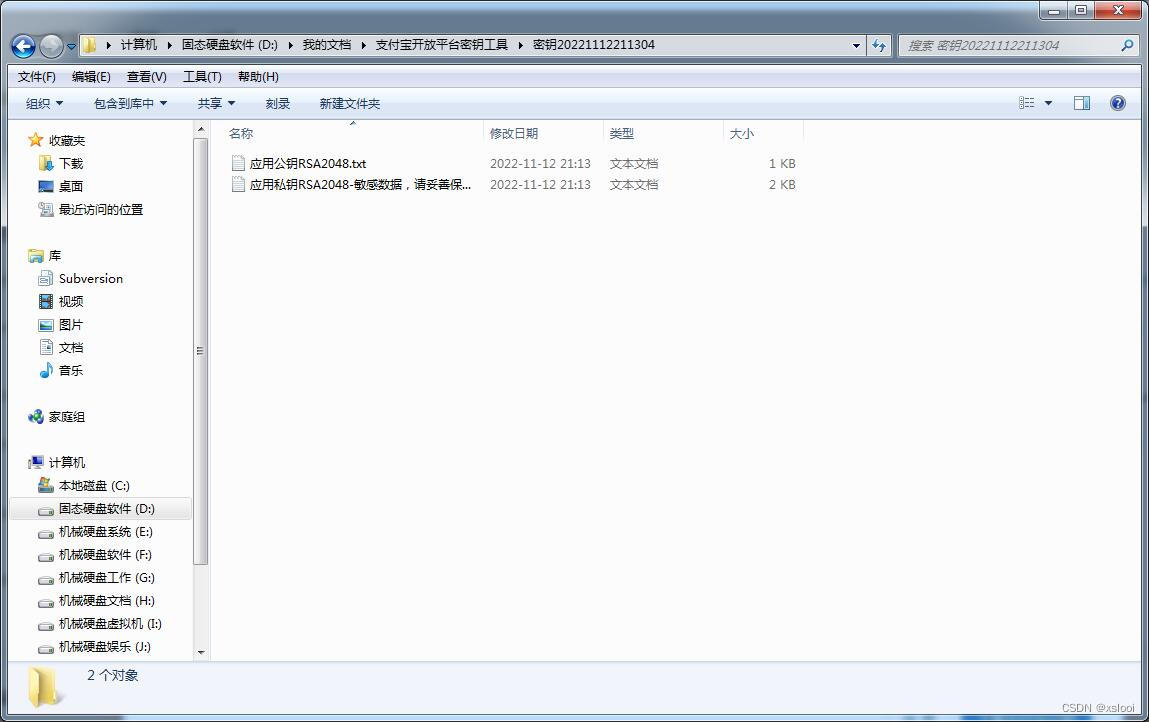Image resolution: width=1149 pixels, height=722 pixels.
Task: Open 机械硬盘软件 (F:) drive
Action: [105, 555]
